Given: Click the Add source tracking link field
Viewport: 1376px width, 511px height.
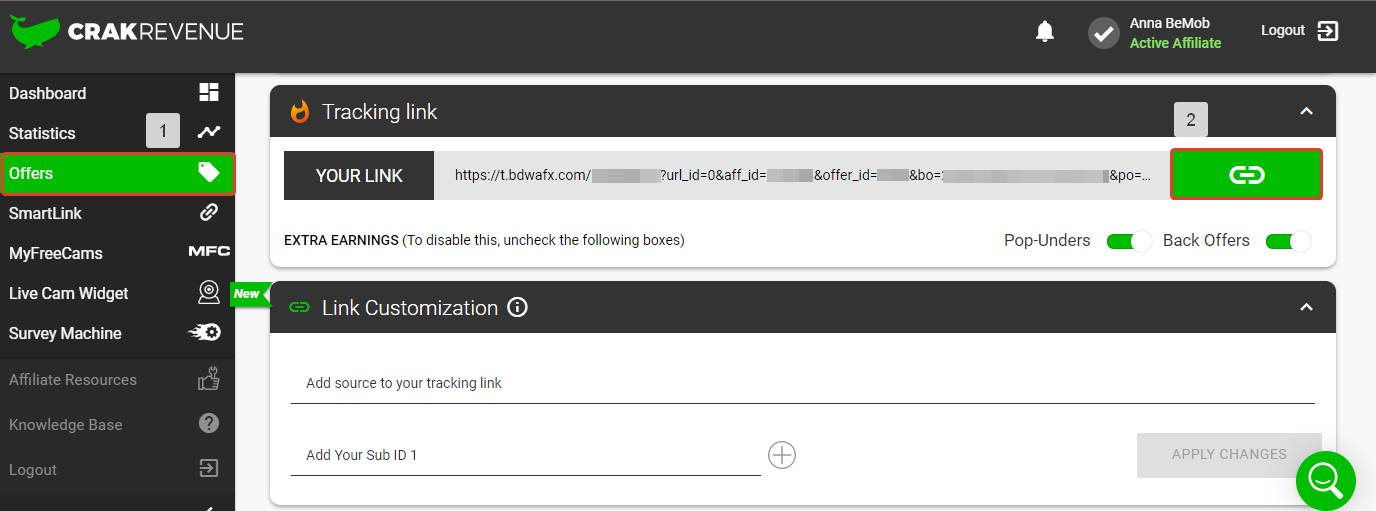Looking at the screenshot, I should (802, 384).
